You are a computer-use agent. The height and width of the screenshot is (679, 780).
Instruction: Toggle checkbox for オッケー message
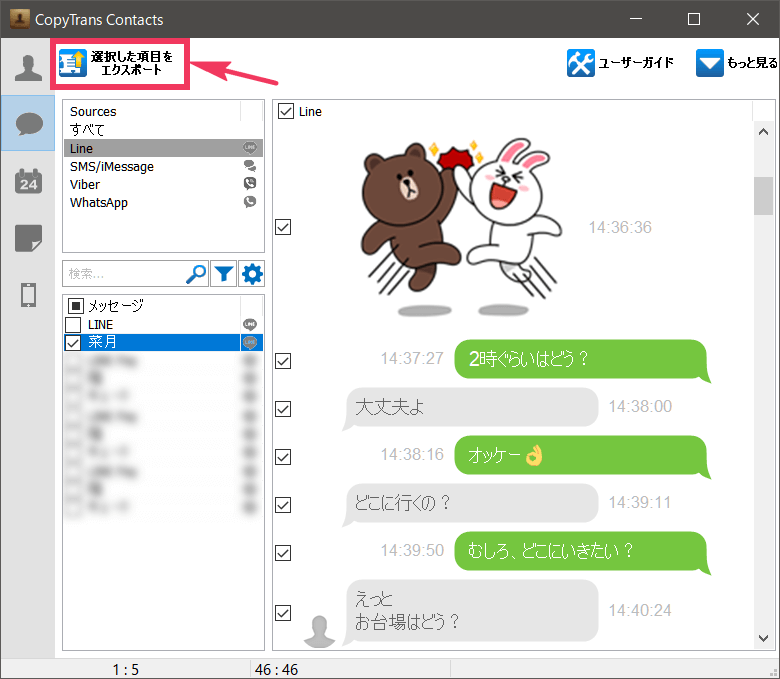(x=283, y=457)
